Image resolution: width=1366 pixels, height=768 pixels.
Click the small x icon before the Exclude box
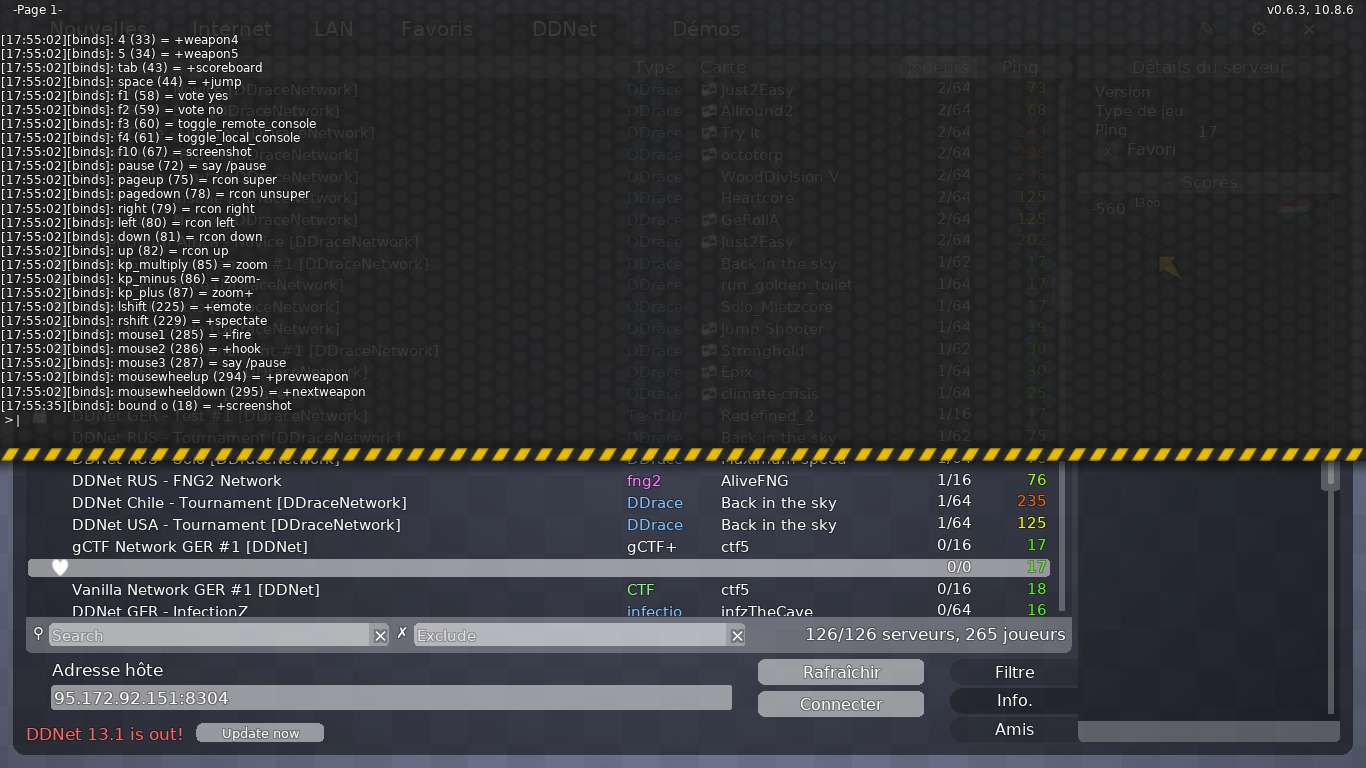coord(401,632)
